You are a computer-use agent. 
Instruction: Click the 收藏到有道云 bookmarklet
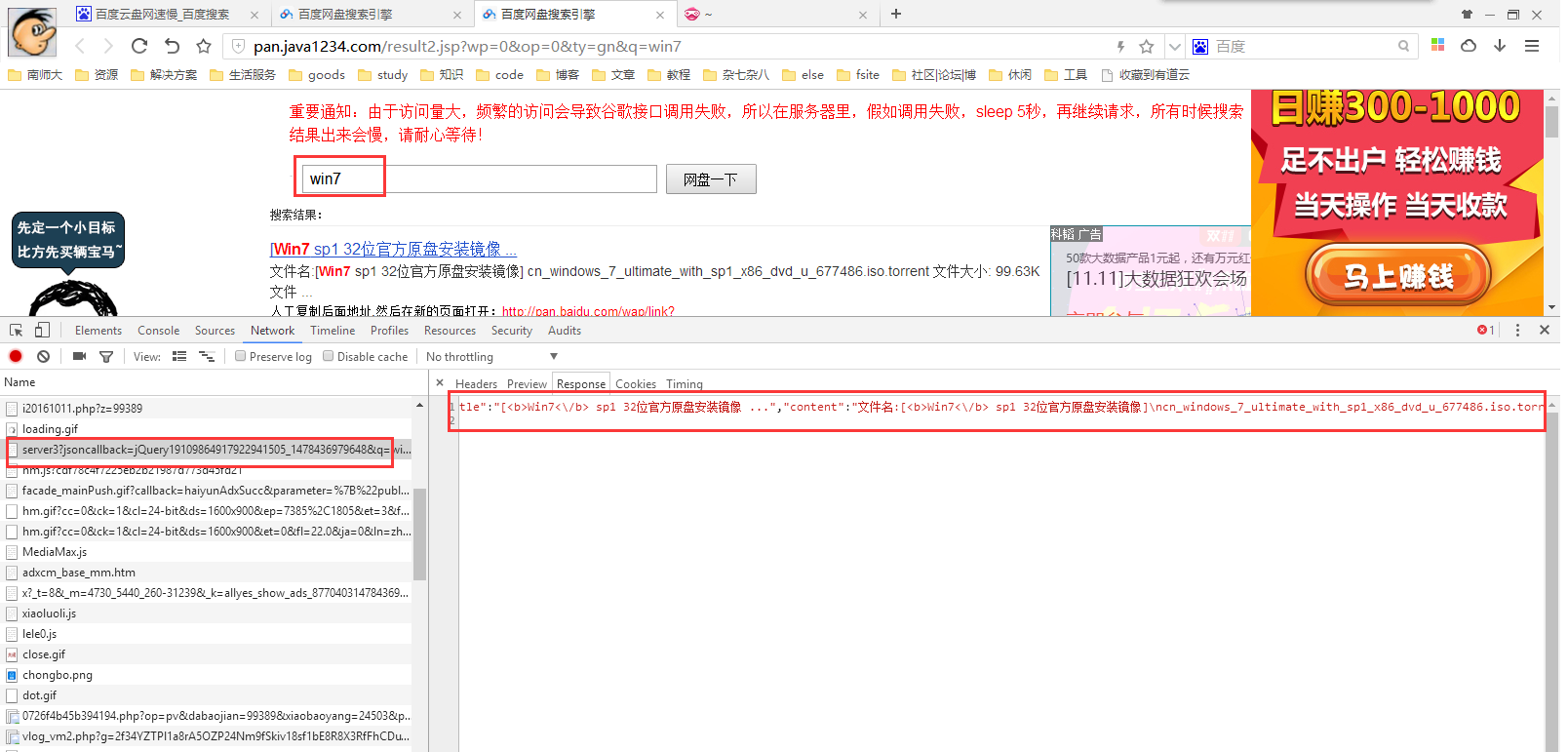[1146, 75]
